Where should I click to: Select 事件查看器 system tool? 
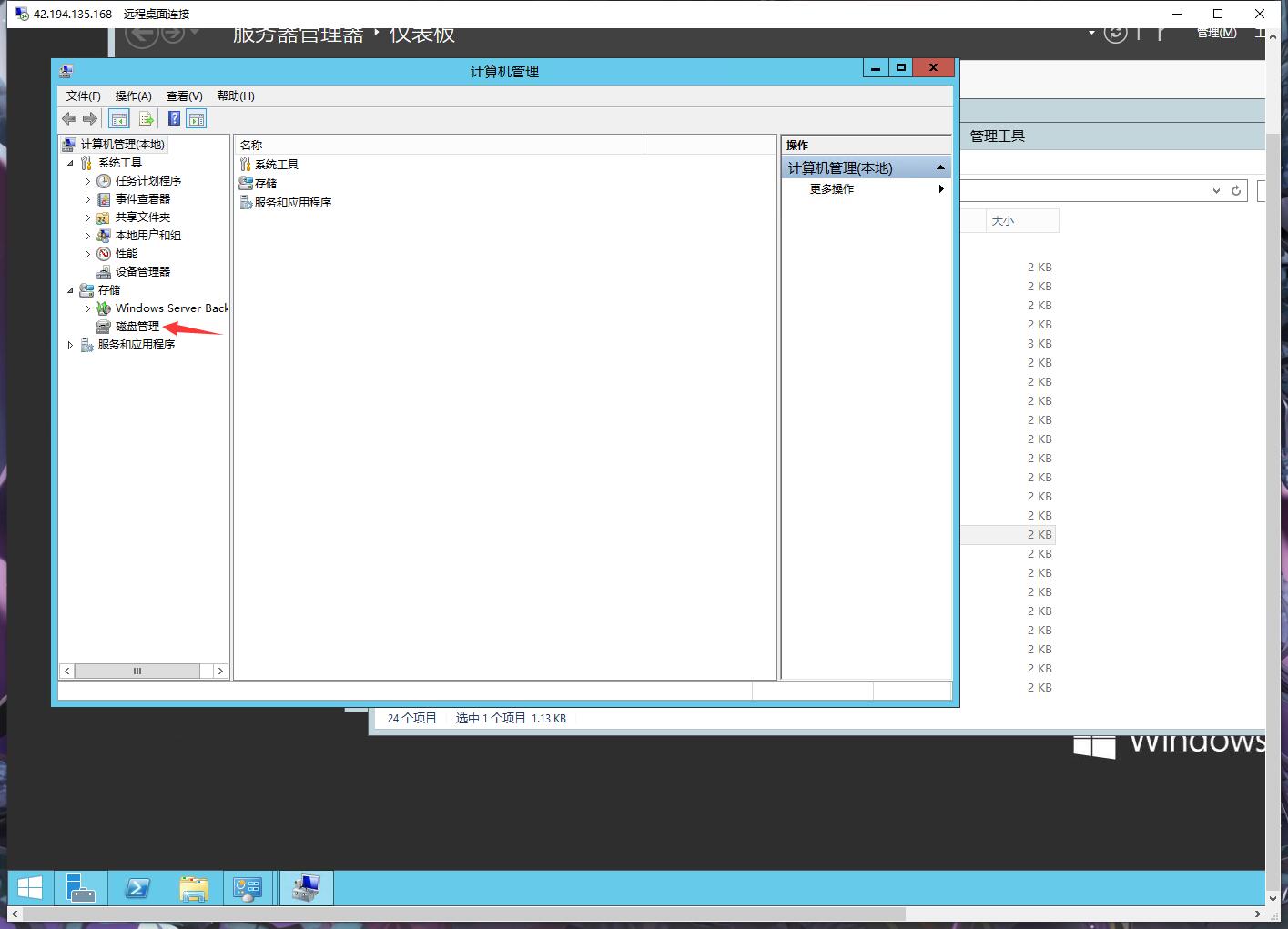pos(141,198)
